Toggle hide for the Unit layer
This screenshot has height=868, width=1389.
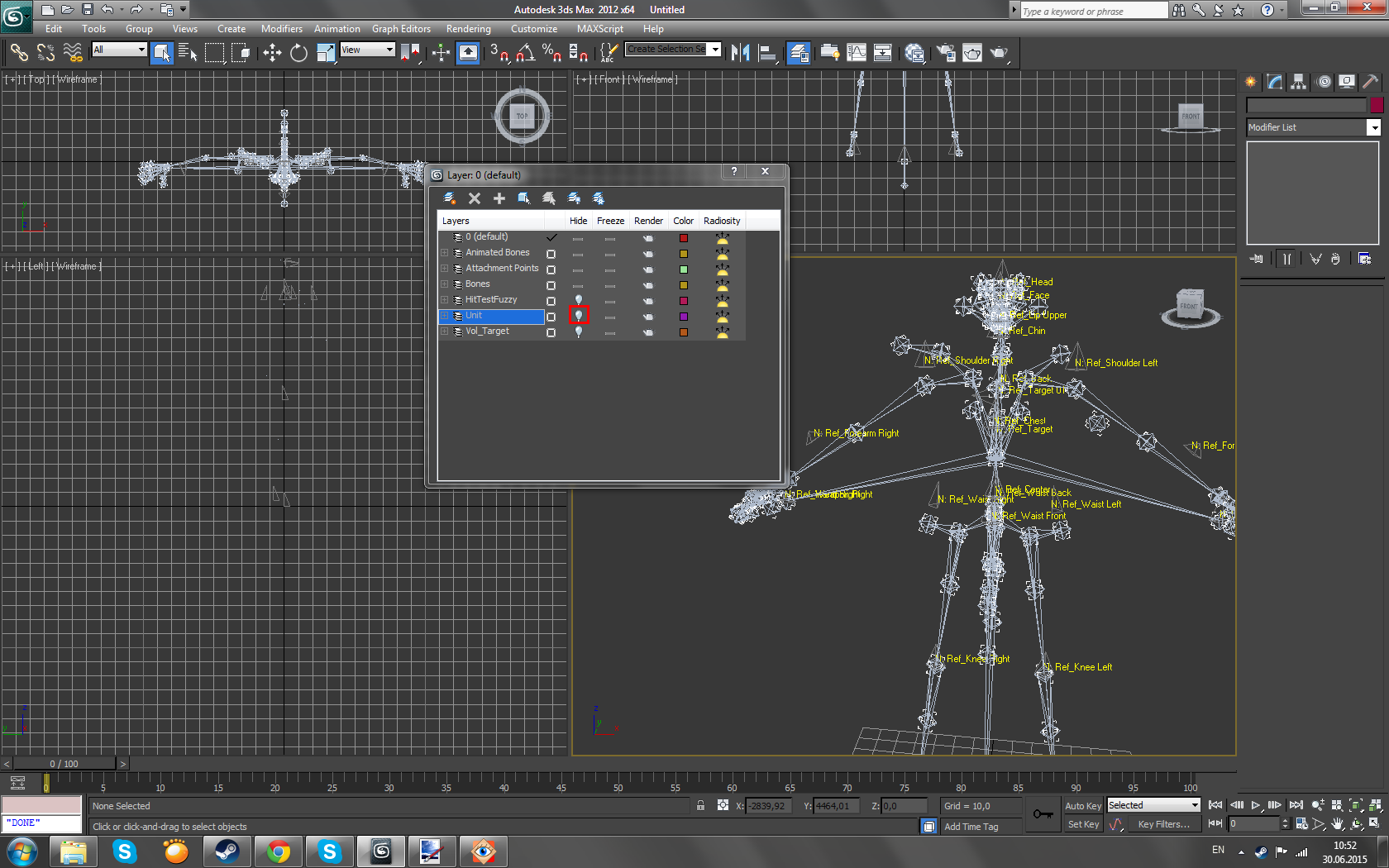point(579,316)
